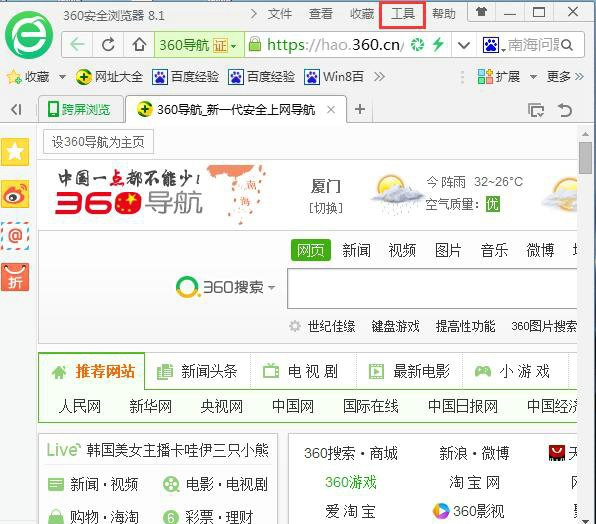Viewport: 596px width, 524px height.
Task: Switch to the 推荐网站 tab
Action: click(x=92, y=371)
